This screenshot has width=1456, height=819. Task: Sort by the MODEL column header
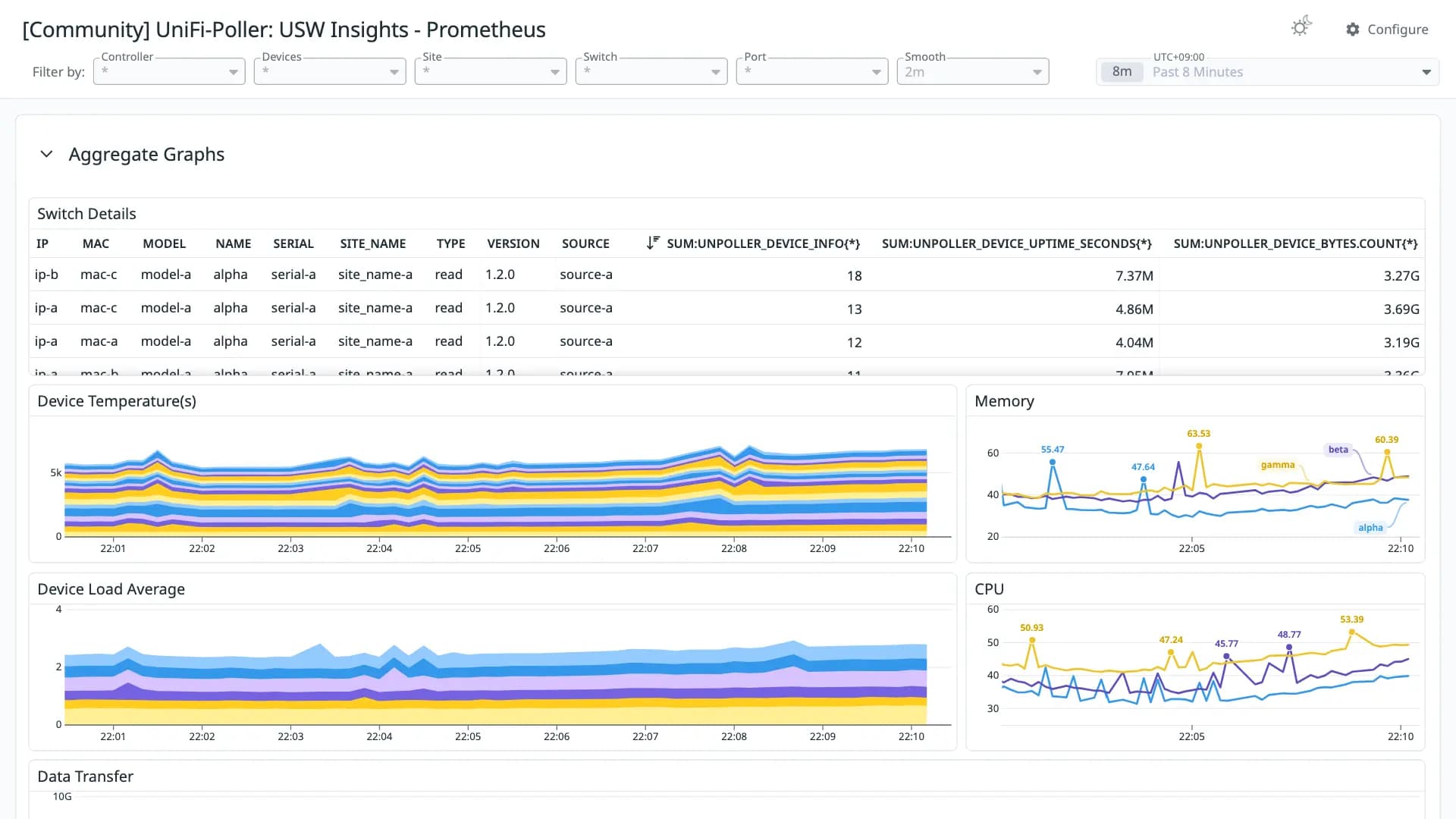click(164, 243)
